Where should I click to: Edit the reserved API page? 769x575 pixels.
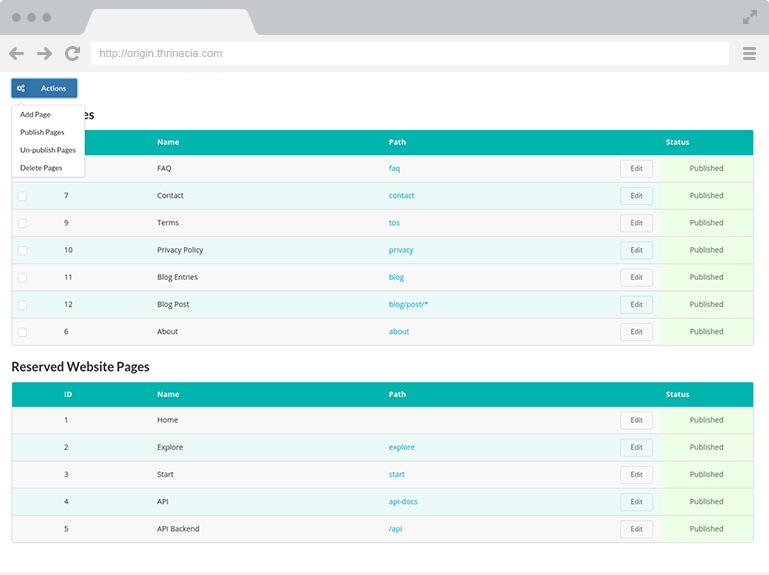coord(636,502)
